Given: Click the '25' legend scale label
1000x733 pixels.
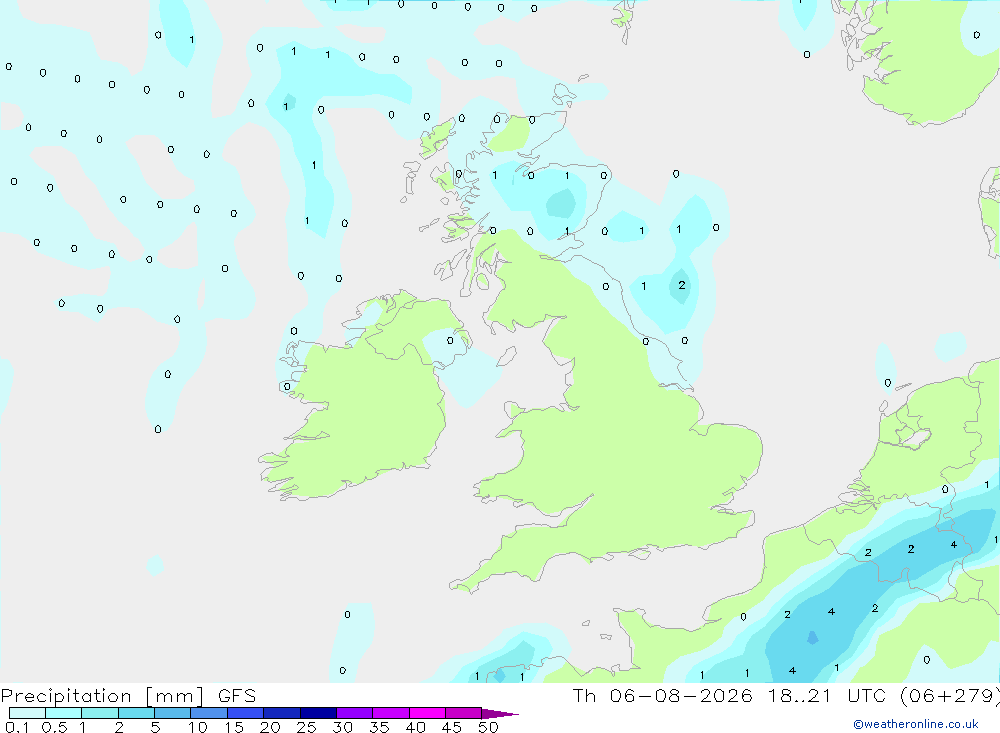Looking at the screenshot, I should click(x=306, y=727).
